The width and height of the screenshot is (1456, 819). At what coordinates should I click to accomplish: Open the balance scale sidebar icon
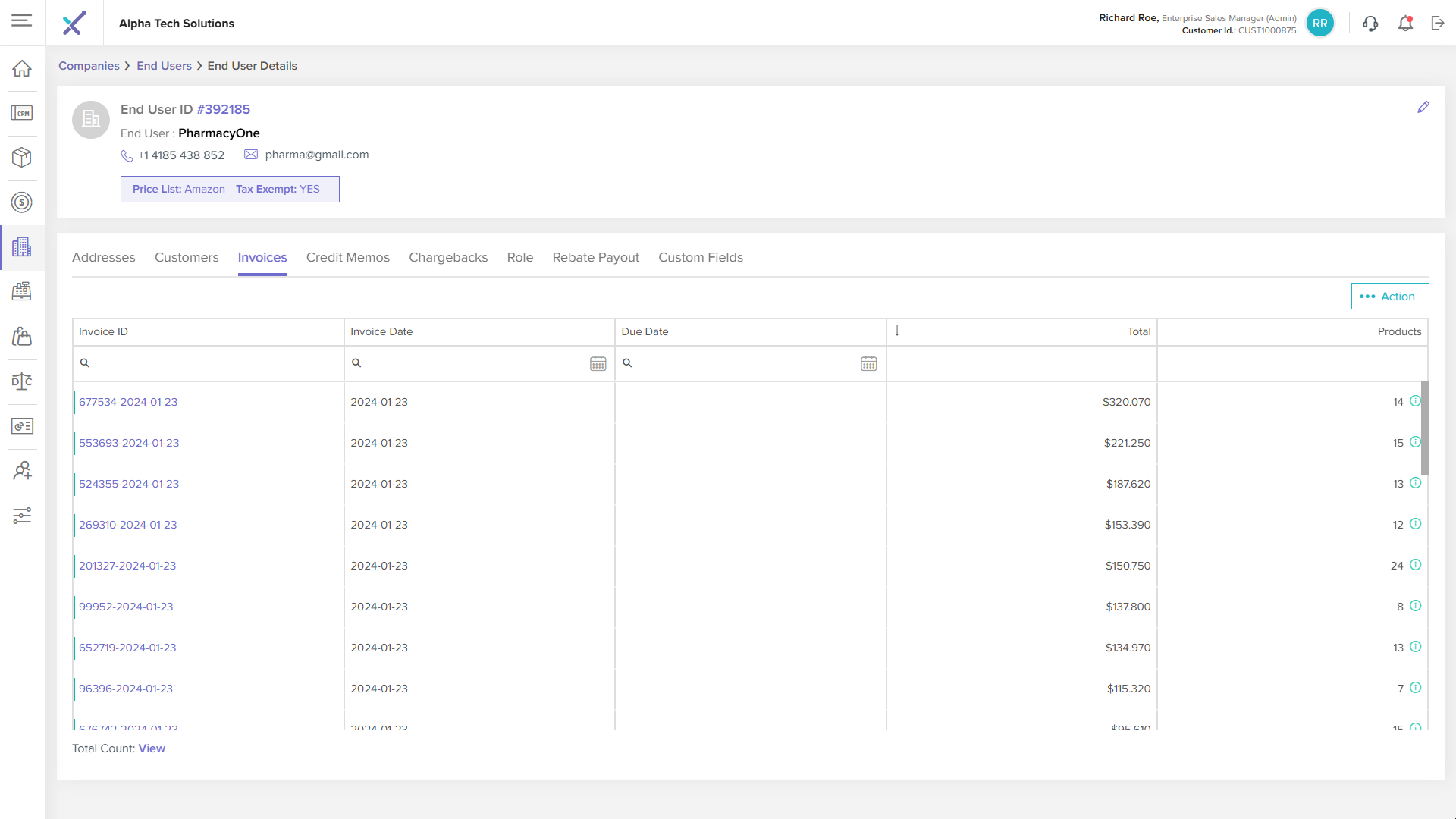coord(22,381)
